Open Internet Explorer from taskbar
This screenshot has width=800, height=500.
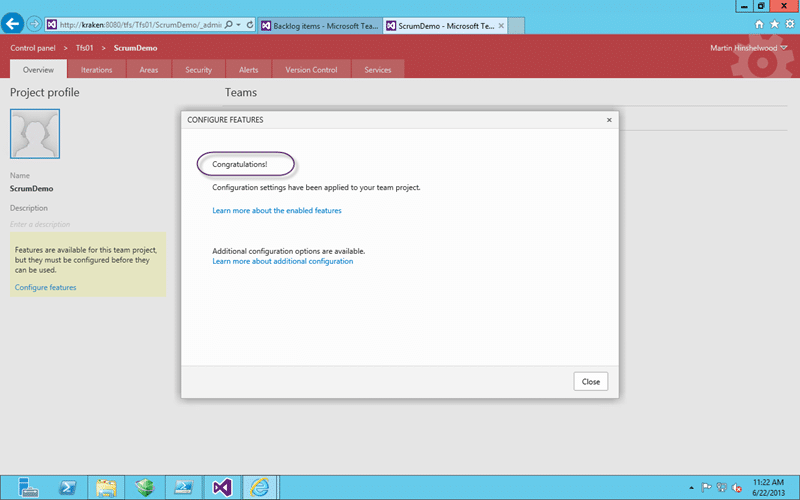(260, 488)
